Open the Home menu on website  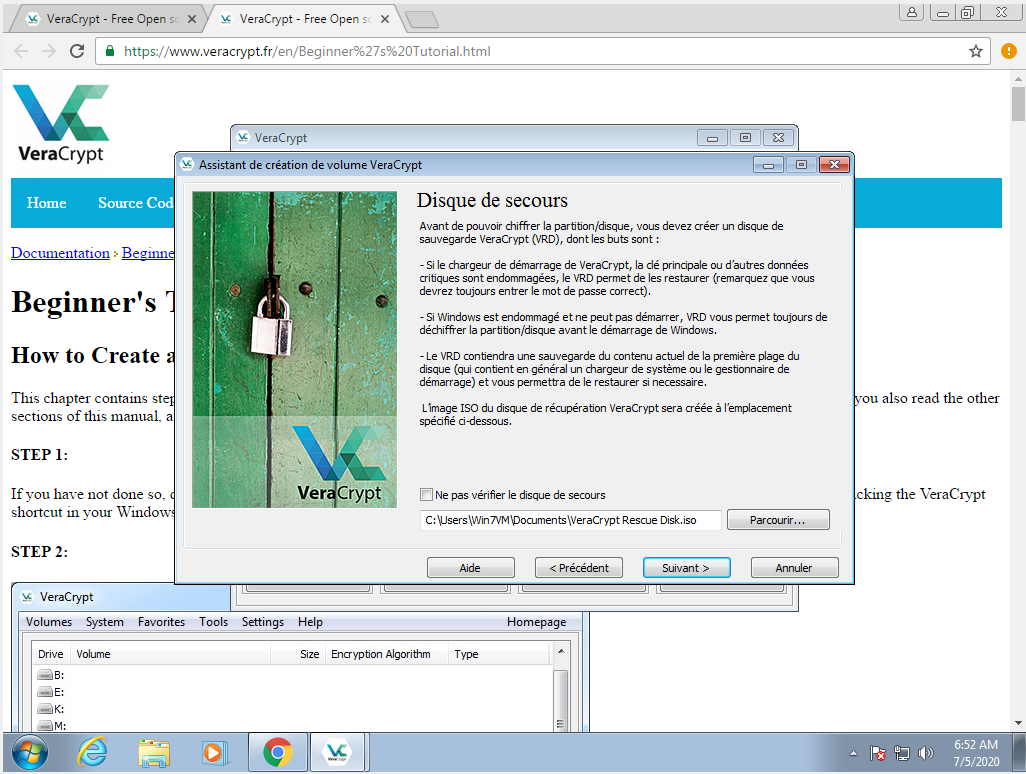coord(46,203)
